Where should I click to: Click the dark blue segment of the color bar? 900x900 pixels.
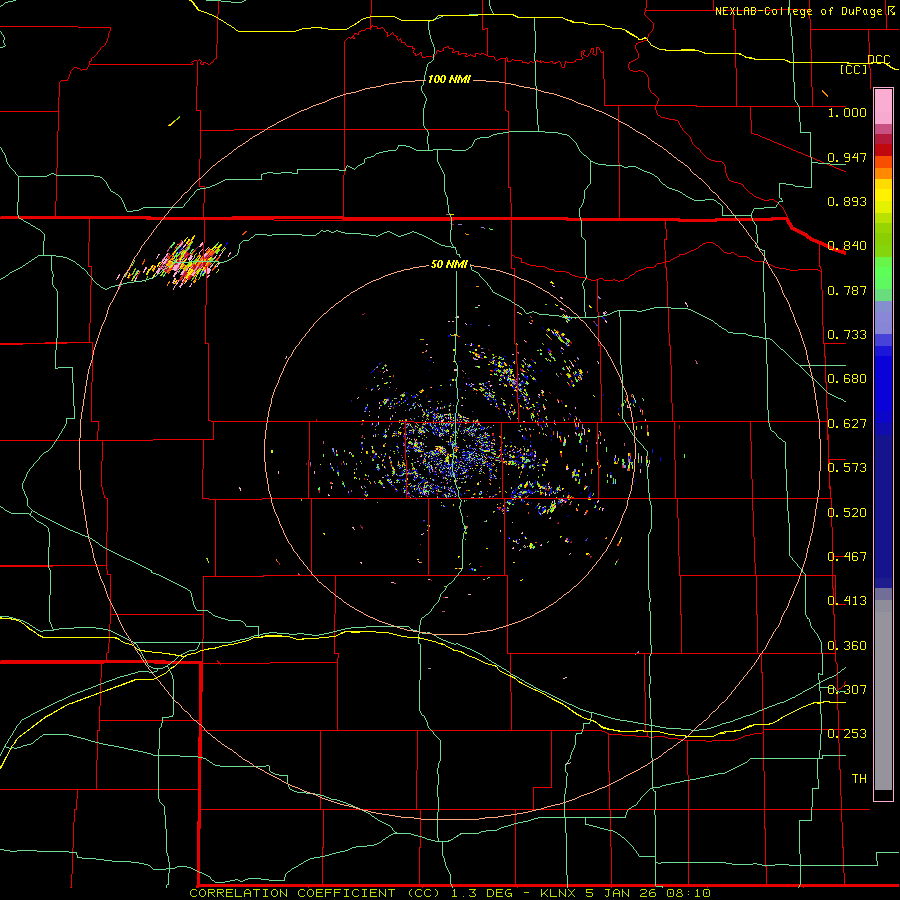(883, 511)
